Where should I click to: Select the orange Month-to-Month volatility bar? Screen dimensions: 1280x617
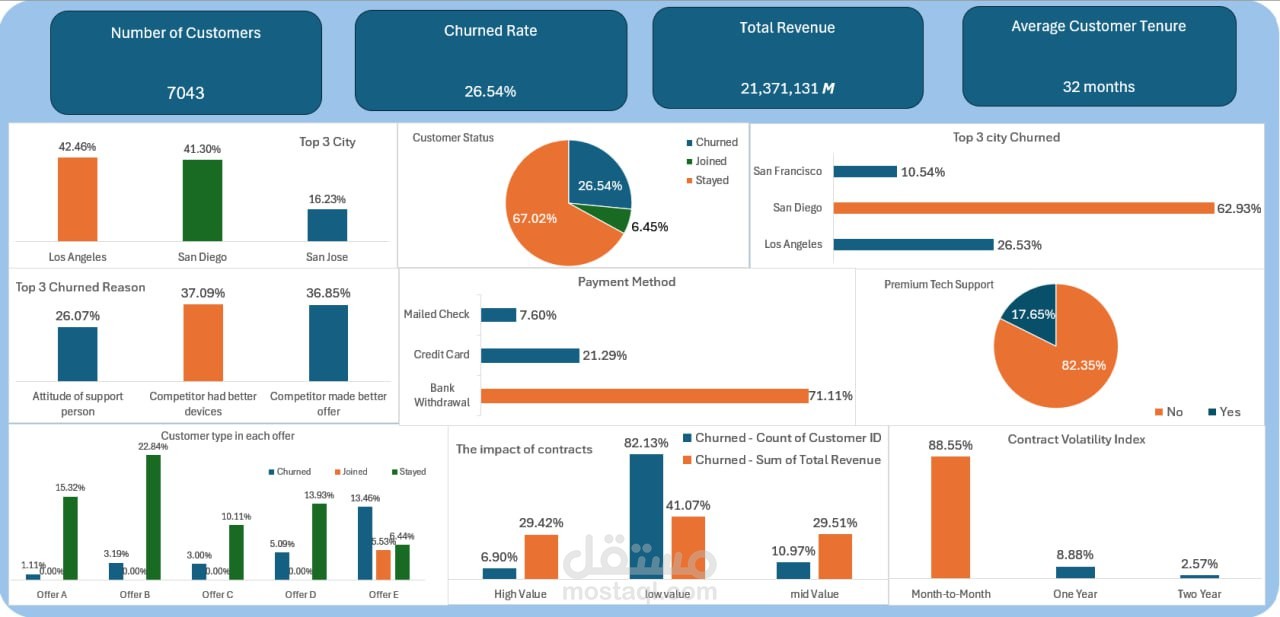pyautogui.click(x=950, y=517)
